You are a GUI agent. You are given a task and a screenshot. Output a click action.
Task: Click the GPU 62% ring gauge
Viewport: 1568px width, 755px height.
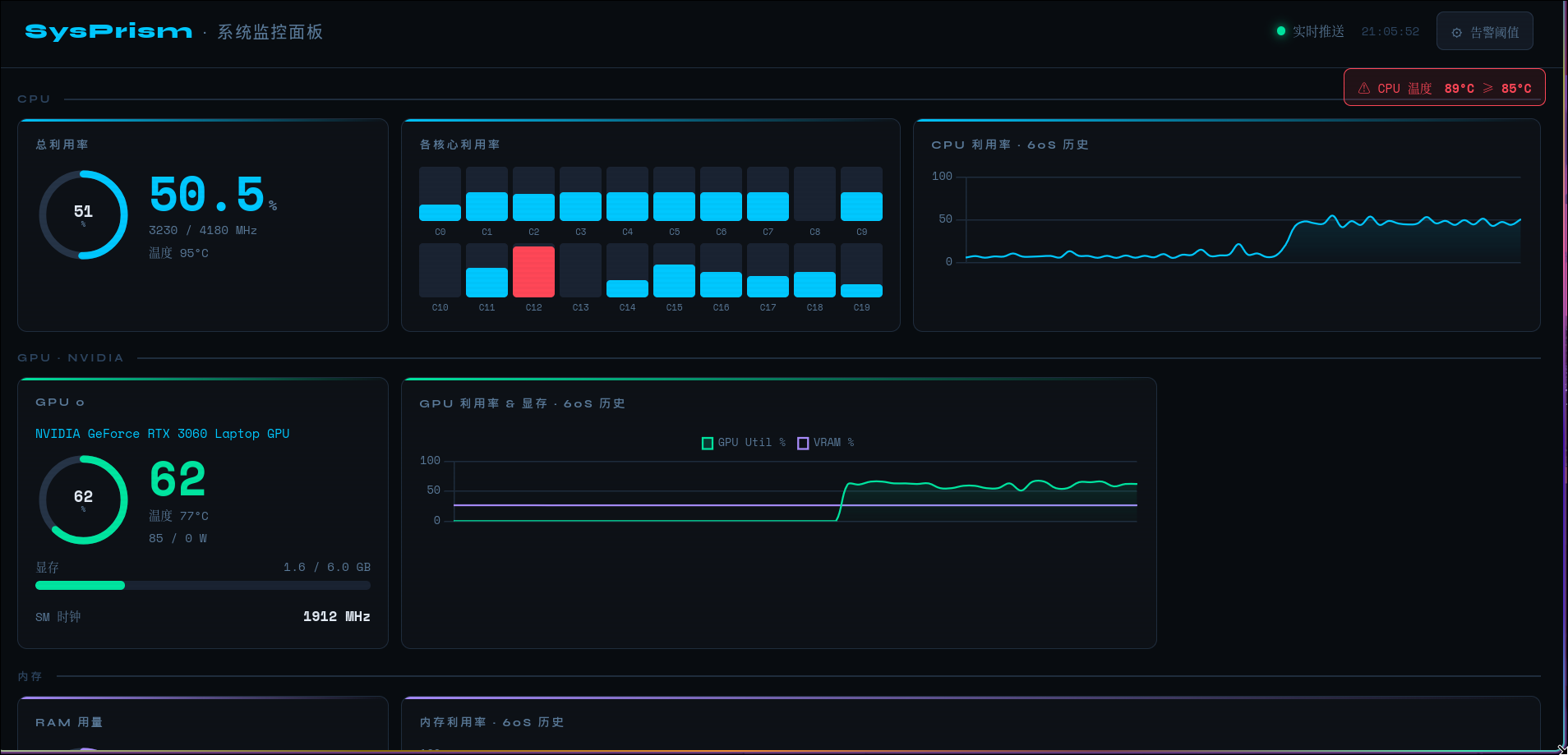coord(84,499)
